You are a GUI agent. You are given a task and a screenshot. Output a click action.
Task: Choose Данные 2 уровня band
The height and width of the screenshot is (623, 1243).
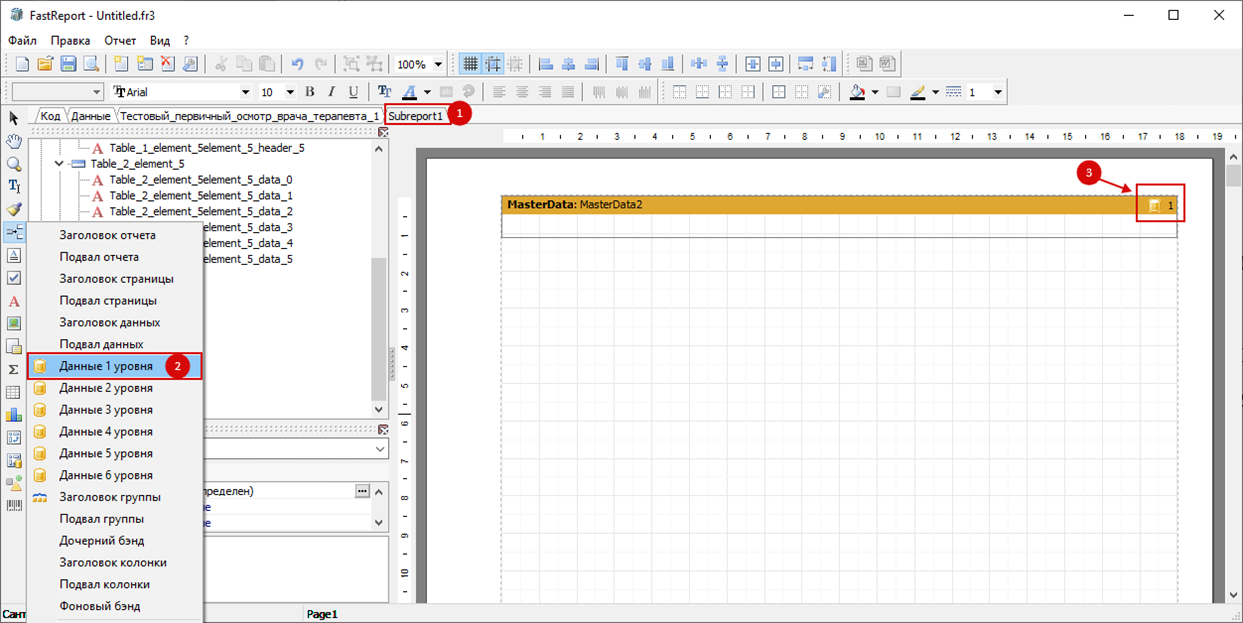point(115,388)
